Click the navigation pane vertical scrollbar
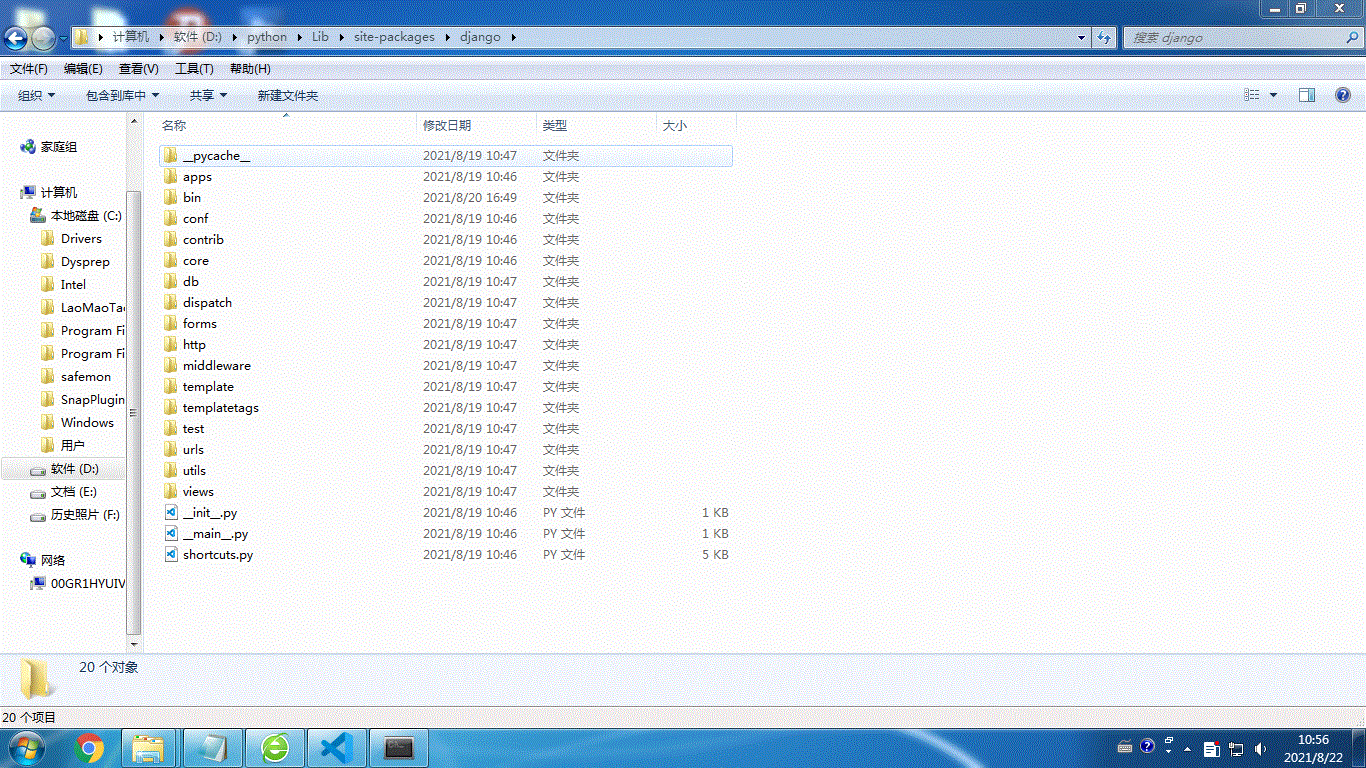1366x768 pixels. (x=134, y=400)
